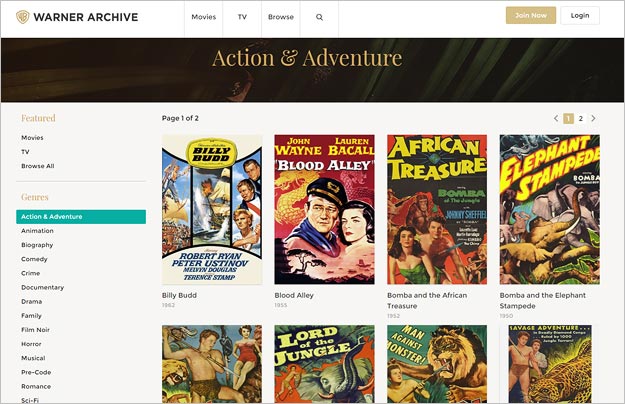Select the Animation genre
The height and width of the screenshot is (404, 625).
click(37, 231)
